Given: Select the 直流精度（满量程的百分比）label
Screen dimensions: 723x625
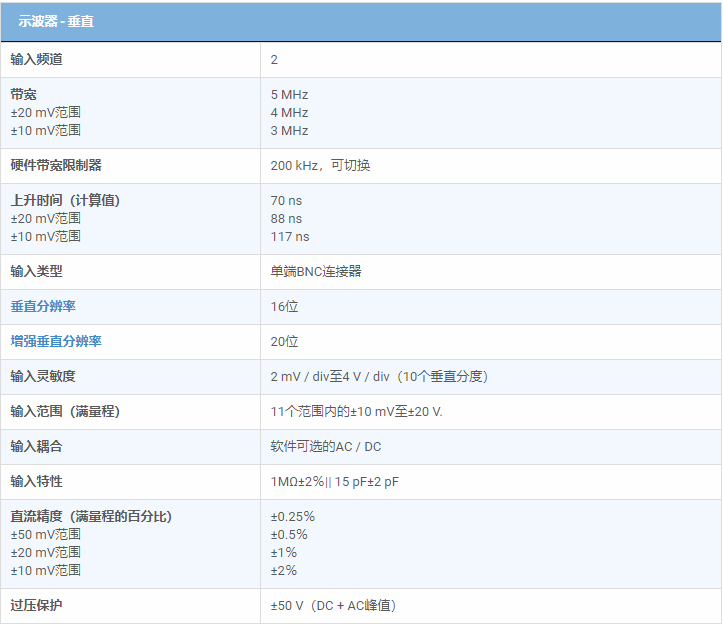Looking at the screenshot, I should click(x=91, y=516).
